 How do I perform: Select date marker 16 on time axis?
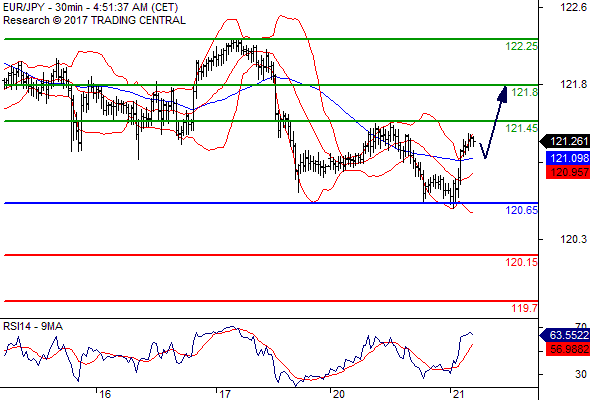pos(105,394)
